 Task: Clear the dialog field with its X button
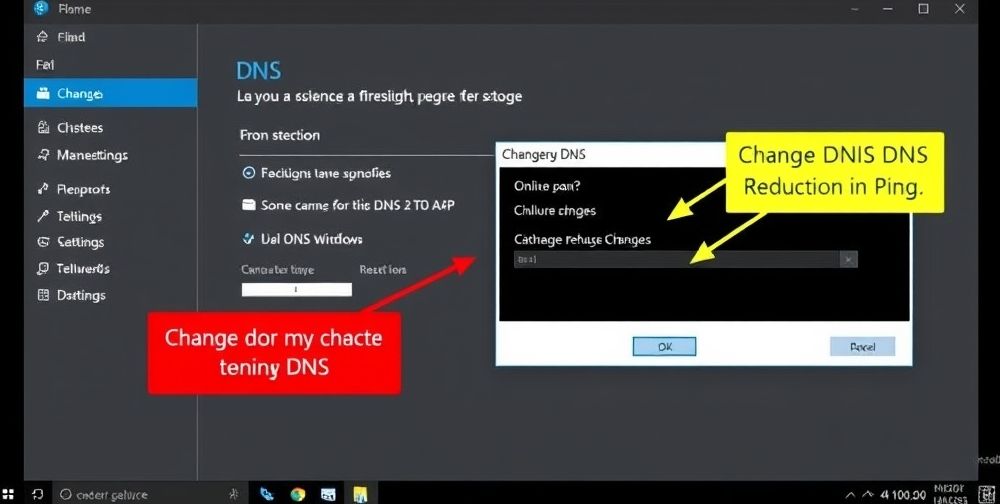coord(848,260)
